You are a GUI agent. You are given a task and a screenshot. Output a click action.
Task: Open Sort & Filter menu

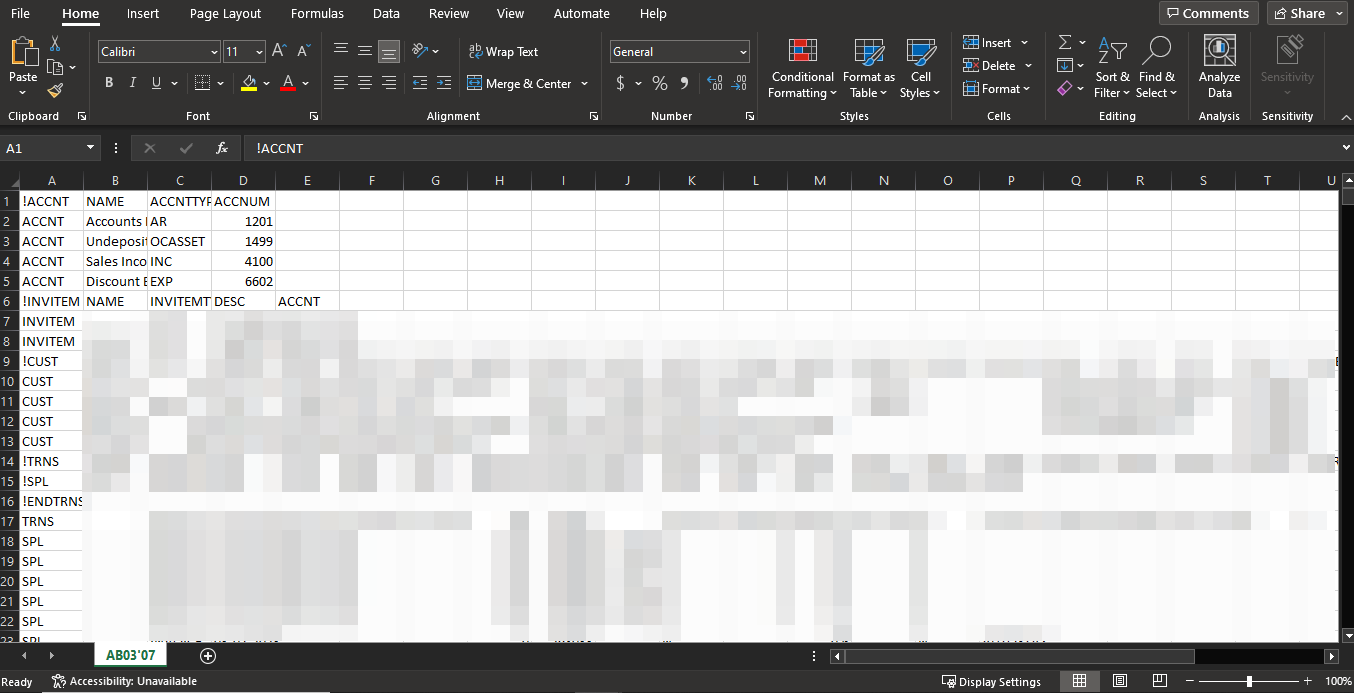1112,68
